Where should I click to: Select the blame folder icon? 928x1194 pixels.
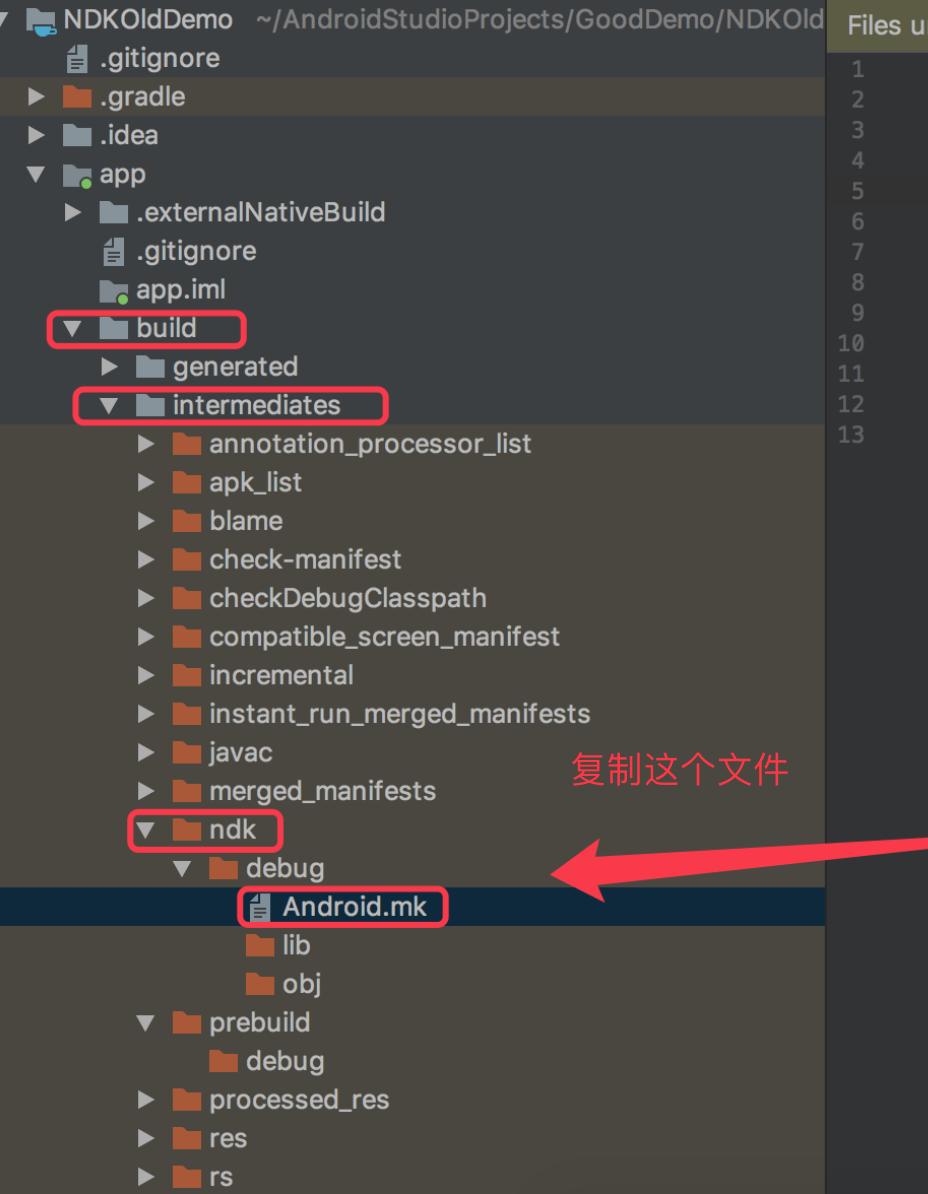(x=186, y=520)
